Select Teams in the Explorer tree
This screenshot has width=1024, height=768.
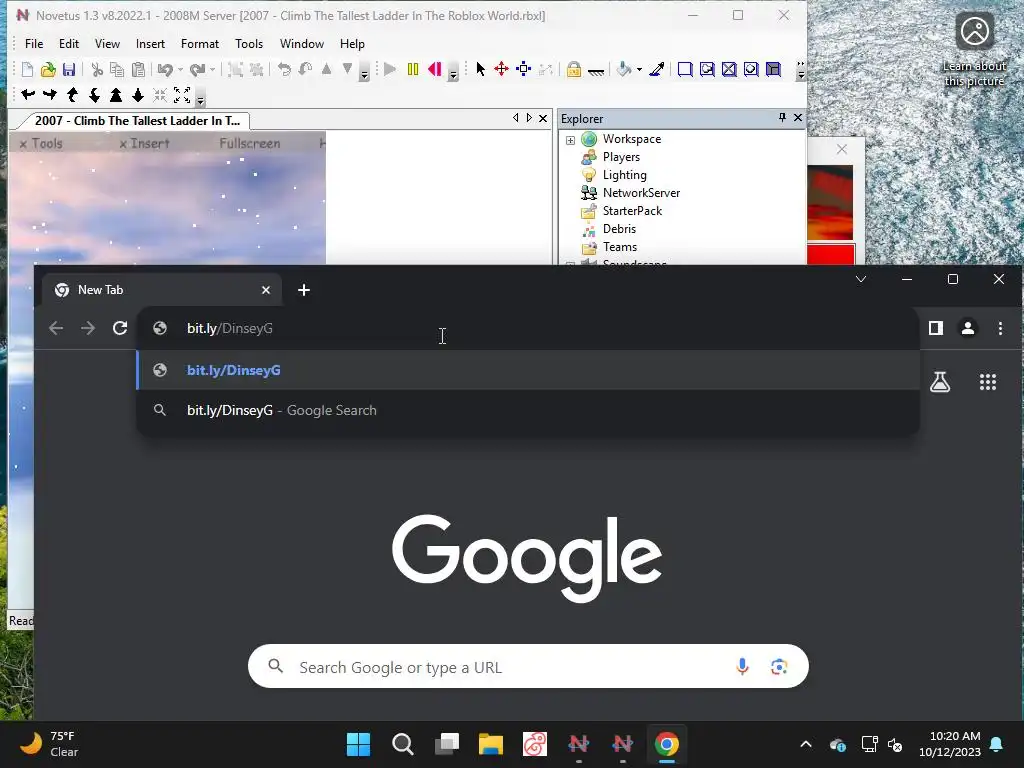(620, 247)
